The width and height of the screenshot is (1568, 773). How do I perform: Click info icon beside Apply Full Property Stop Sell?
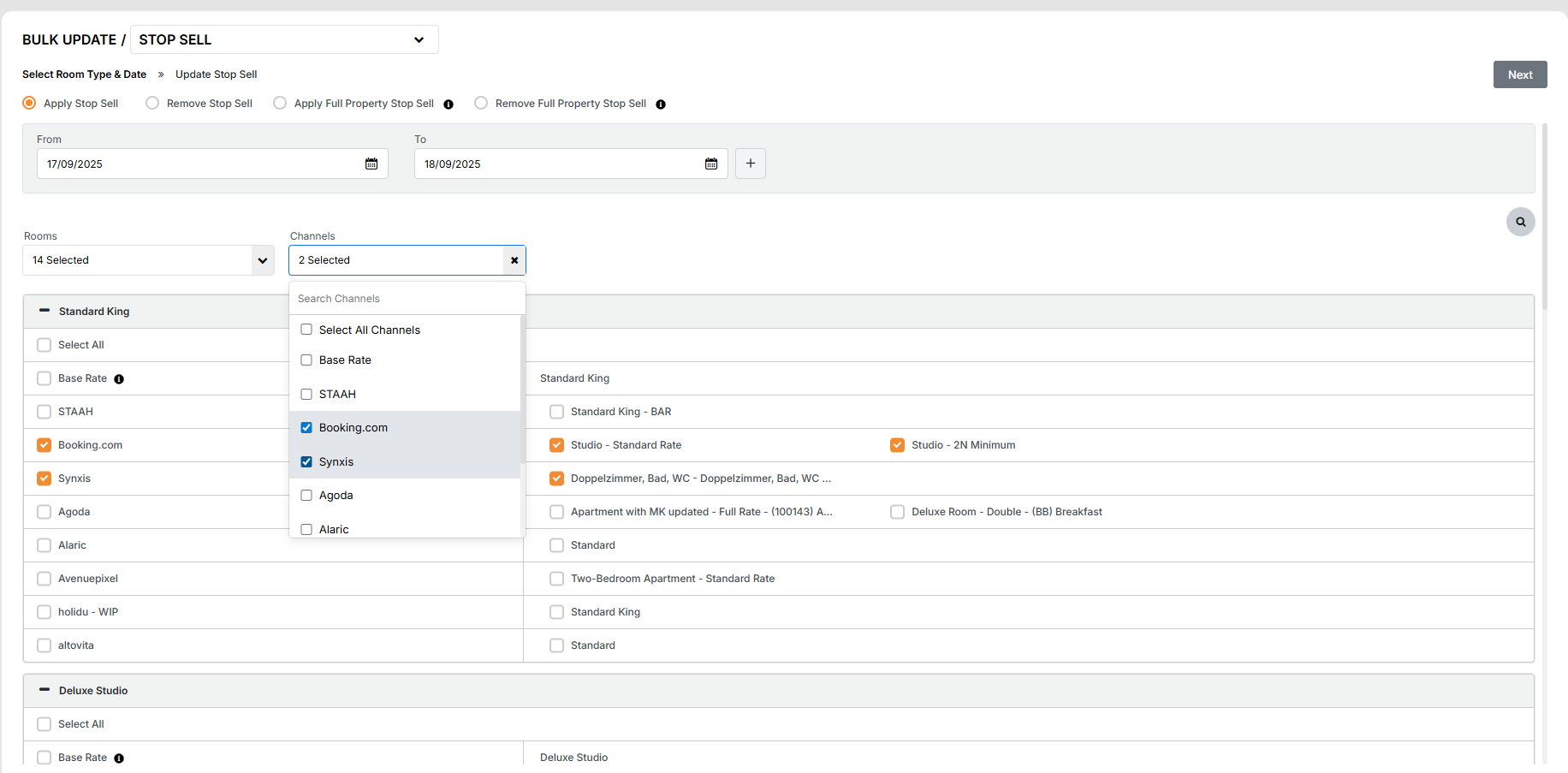tap(448, 104)
